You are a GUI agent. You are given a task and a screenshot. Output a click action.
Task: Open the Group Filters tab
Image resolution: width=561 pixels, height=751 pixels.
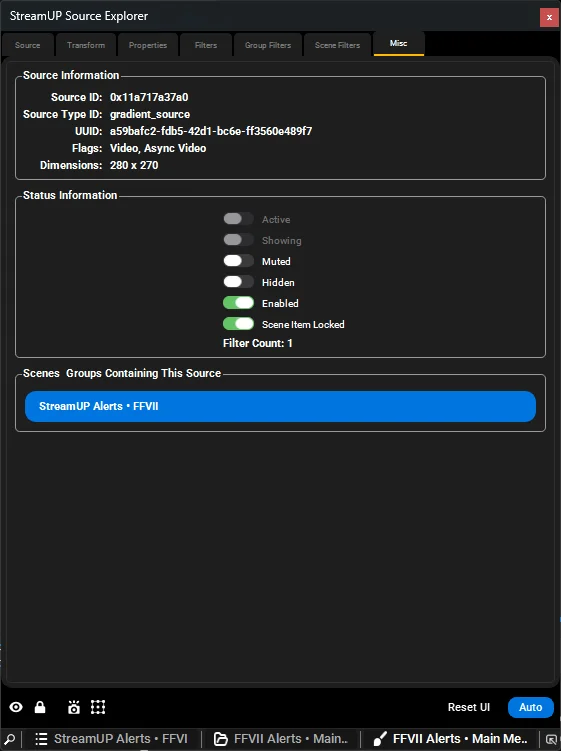pos(268,45)
